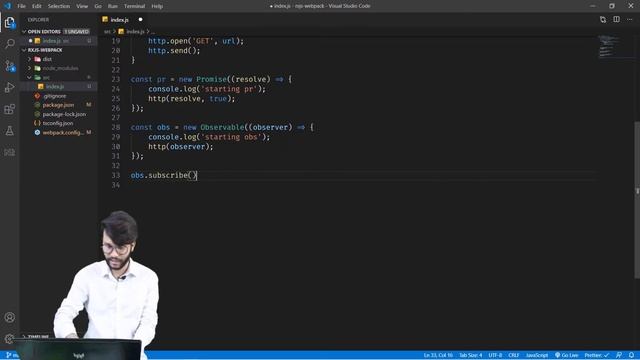The width and height of the screenshot is (640, 360).
Task: Open the package-lock.json file
Action: [64, 114]
